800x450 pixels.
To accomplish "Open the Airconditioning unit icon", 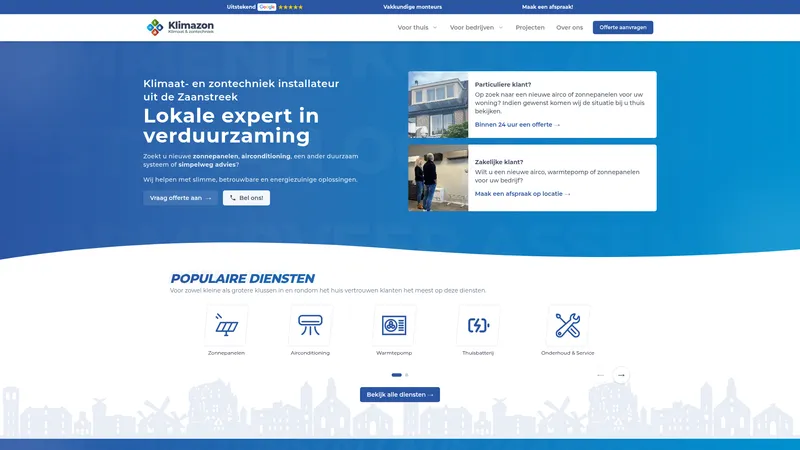I will pos(310,325).
